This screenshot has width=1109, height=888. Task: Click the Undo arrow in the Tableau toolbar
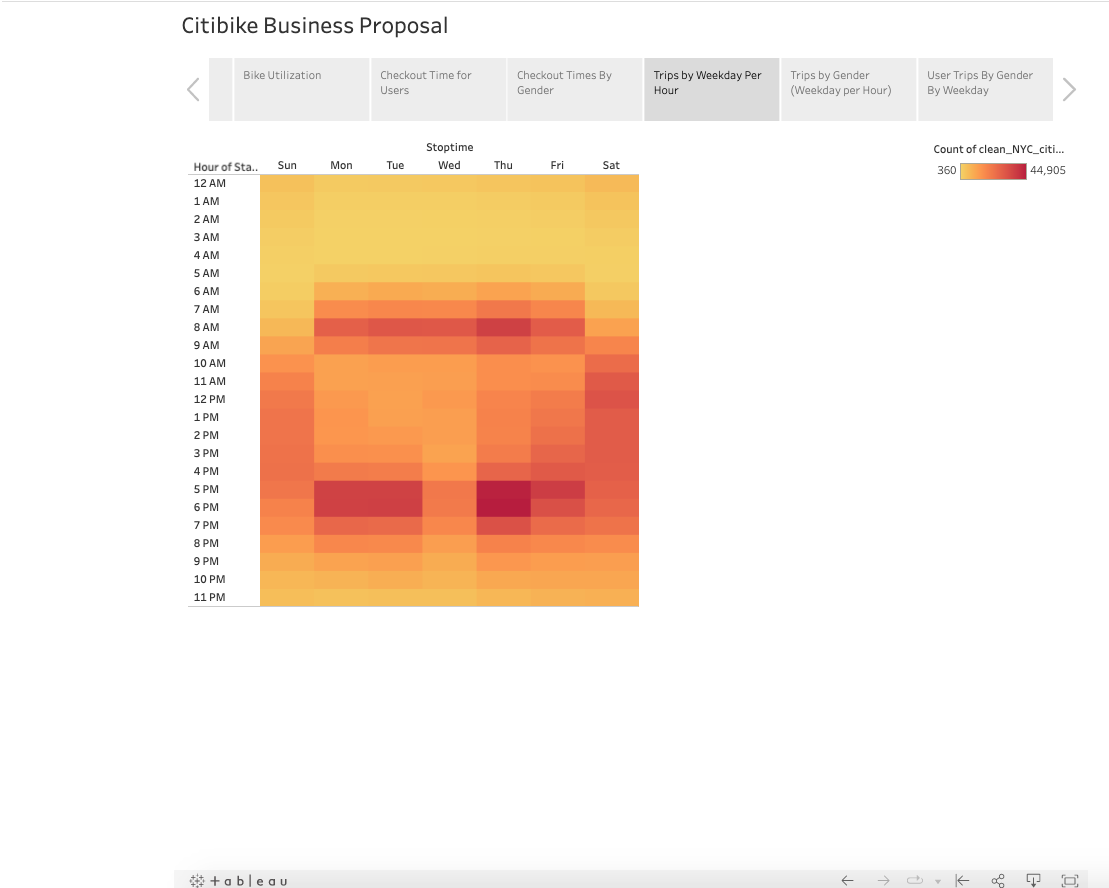coord(848,880)
